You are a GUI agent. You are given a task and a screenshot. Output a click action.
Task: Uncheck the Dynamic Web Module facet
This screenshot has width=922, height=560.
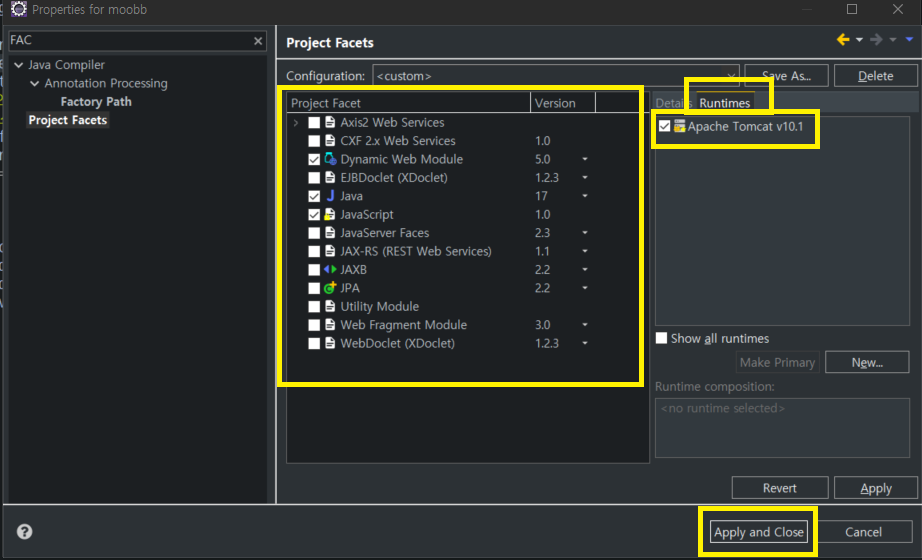coord(314,159)
